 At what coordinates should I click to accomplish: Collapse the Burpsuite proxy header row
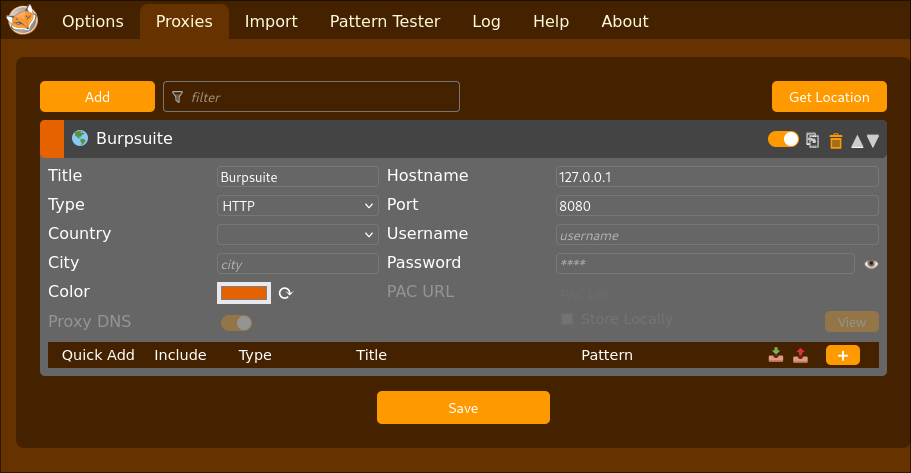point(463,139)
